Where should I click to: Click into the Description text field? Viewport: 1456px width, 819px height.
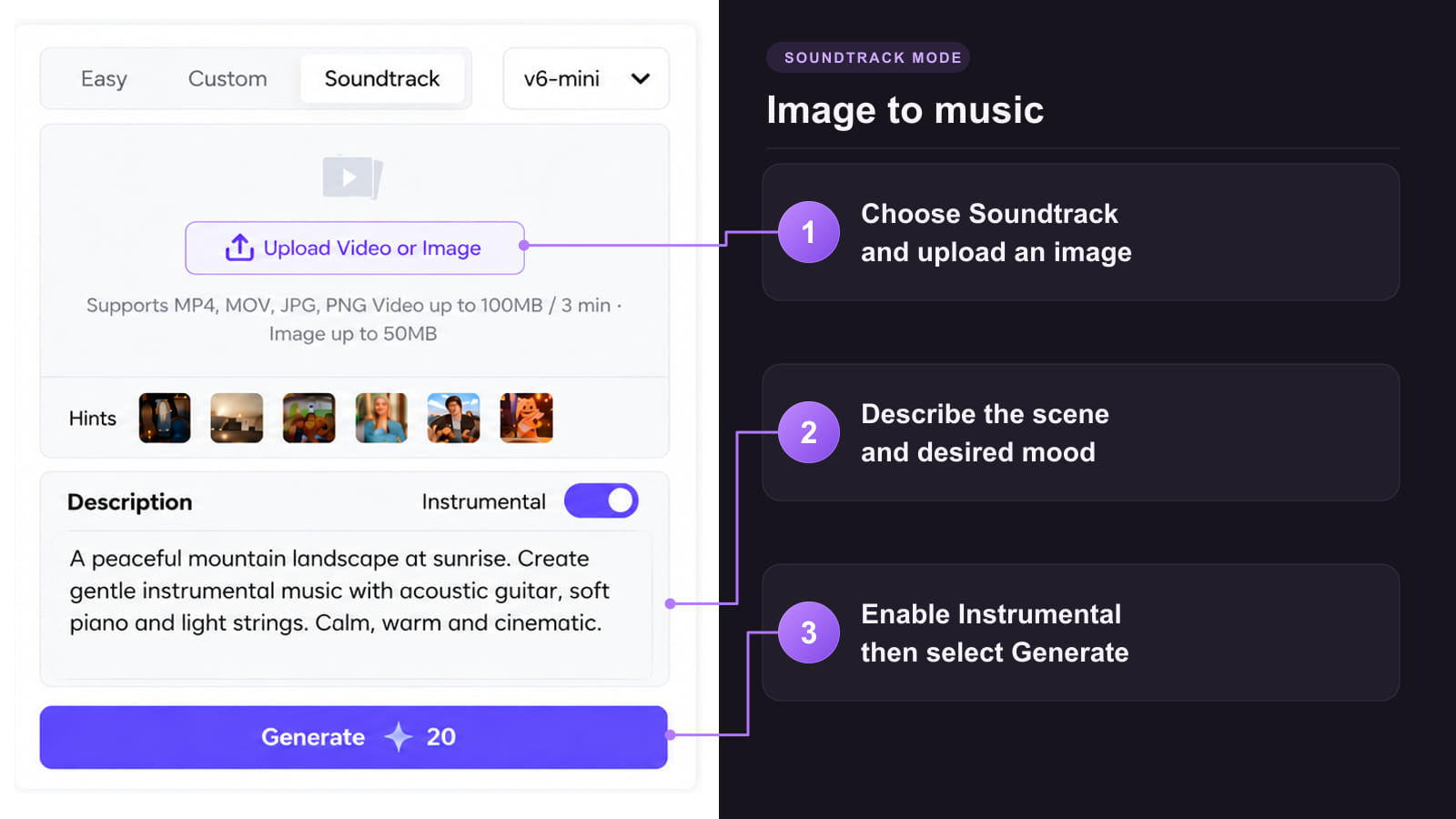(355, 606)
